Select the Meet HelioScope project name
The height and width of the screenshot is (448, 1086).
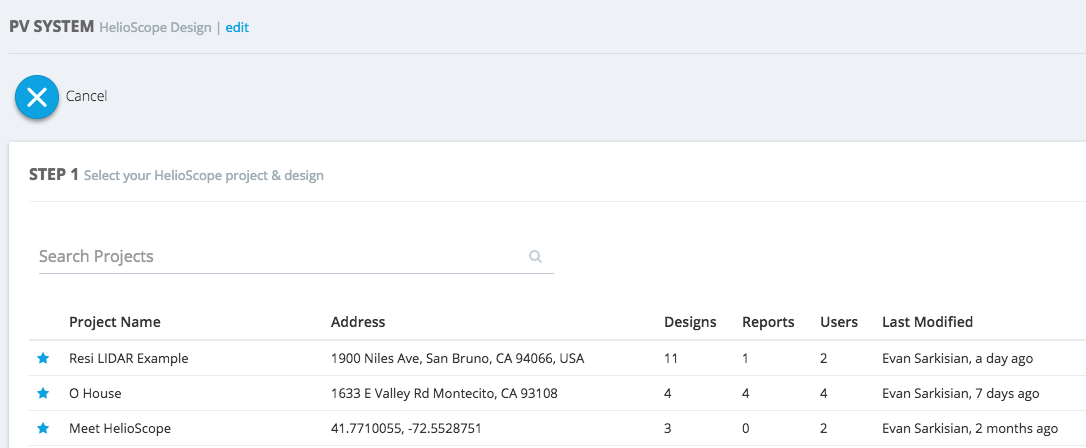point(120,429)
